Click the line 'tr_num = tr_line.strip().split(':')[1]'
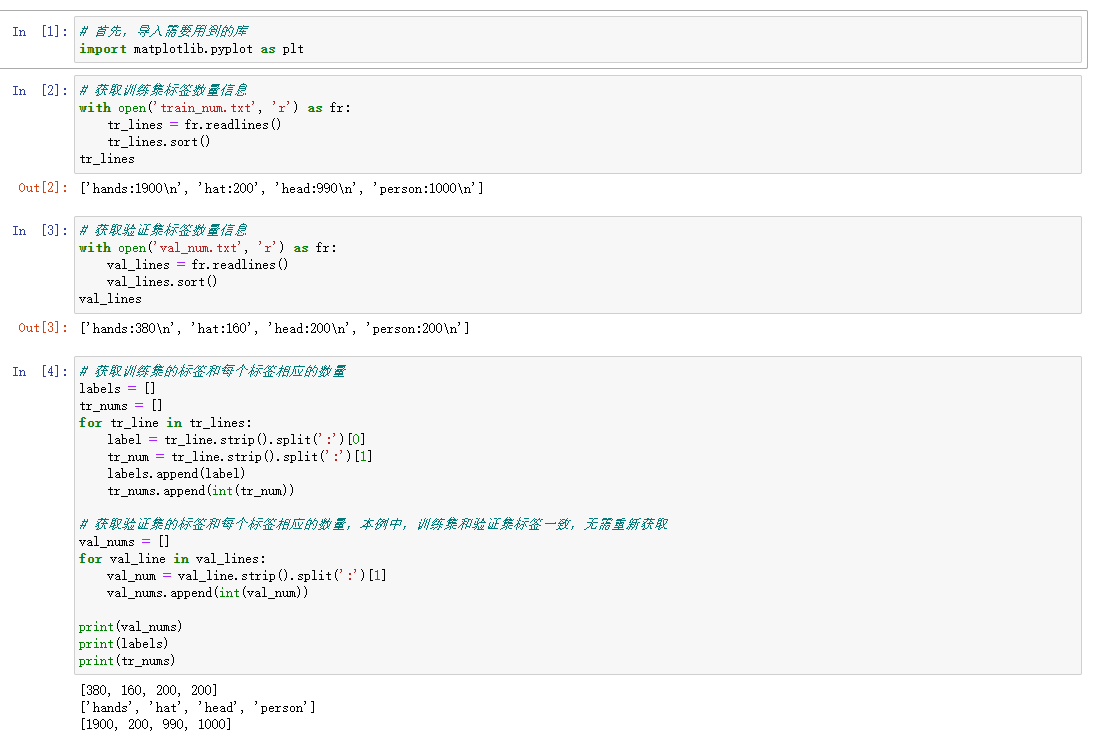The width and height of the screenshot is (1102, 742). 240,457
